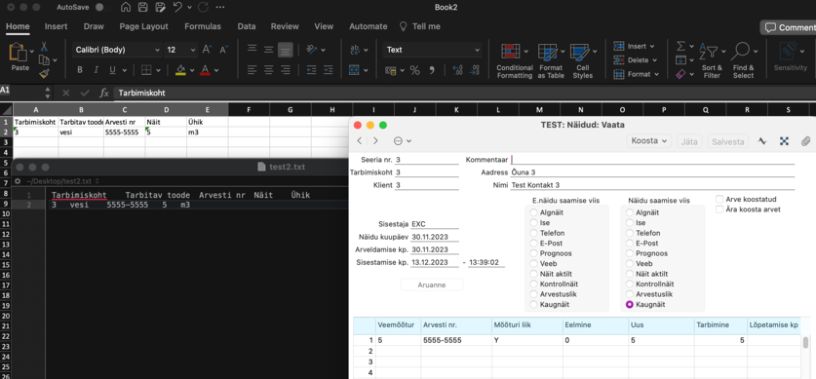Open the ellipsis actions menu in Näidud window
This screenshot has height=379, width=816.
tap(403, 141)
